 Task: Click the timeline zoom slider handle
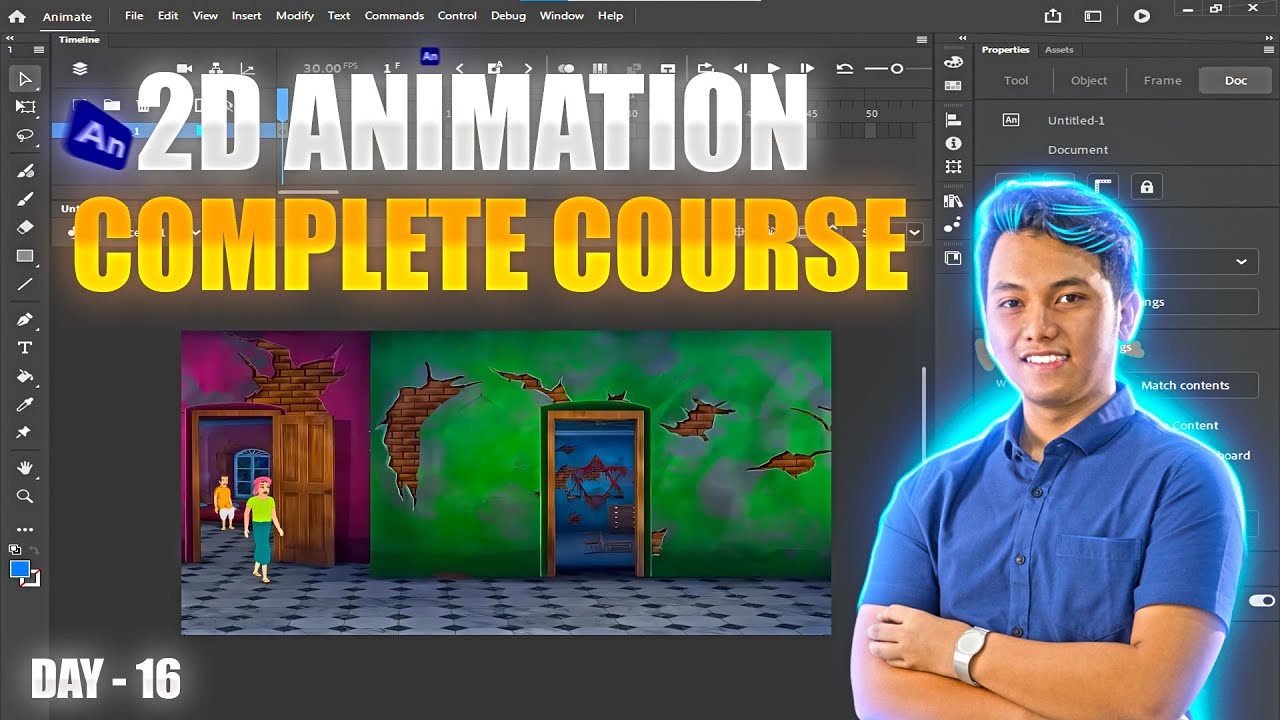897,69
